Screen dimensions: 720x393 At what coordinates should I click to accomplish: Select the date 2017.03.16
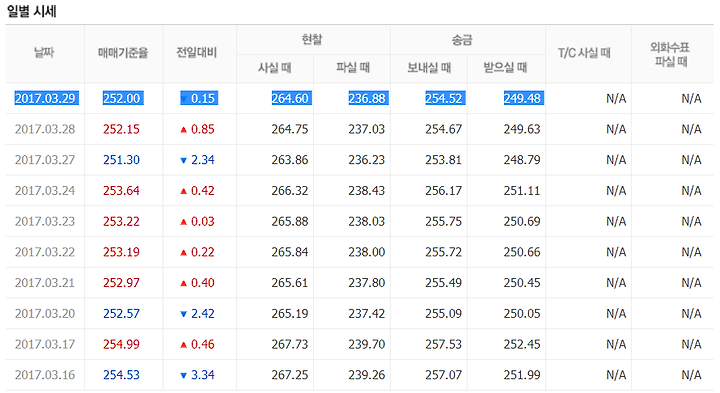[x=45, y=375]
